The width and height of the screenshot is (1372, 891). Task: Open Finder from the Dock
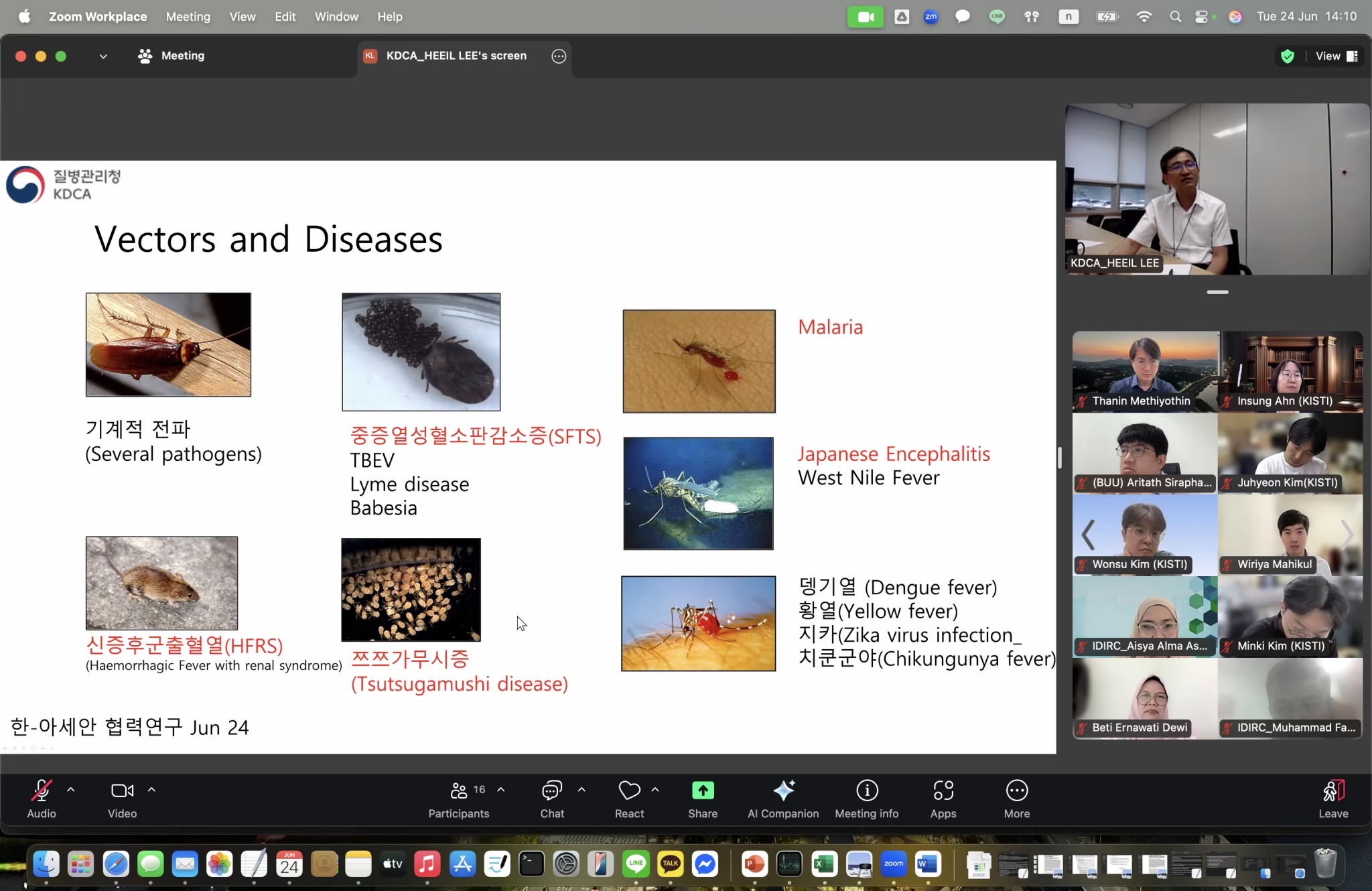click(46, 864)
